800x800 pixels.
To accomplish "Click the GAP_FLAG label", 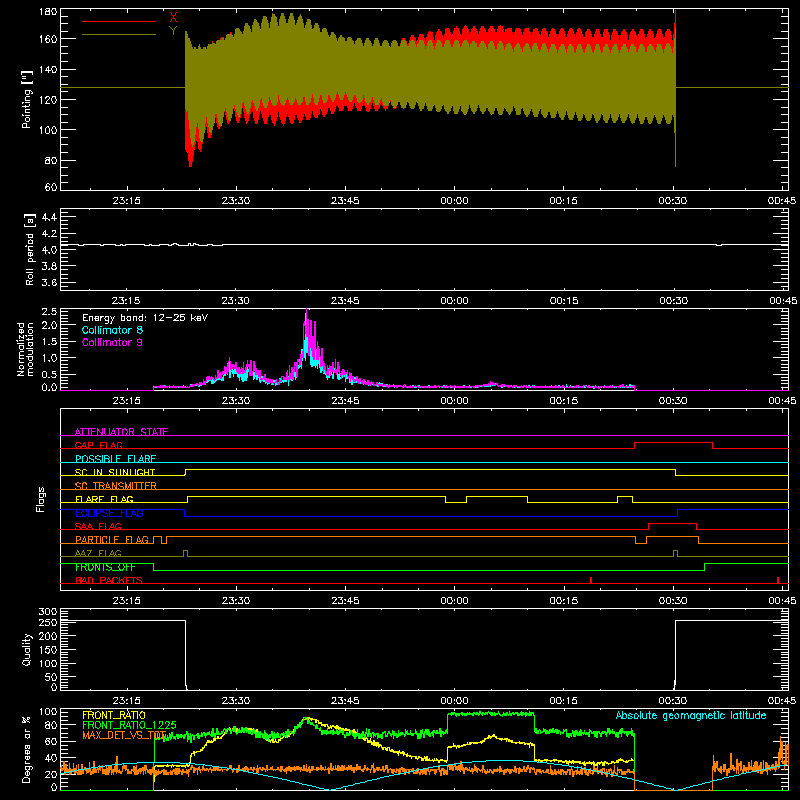I will 98,445.
